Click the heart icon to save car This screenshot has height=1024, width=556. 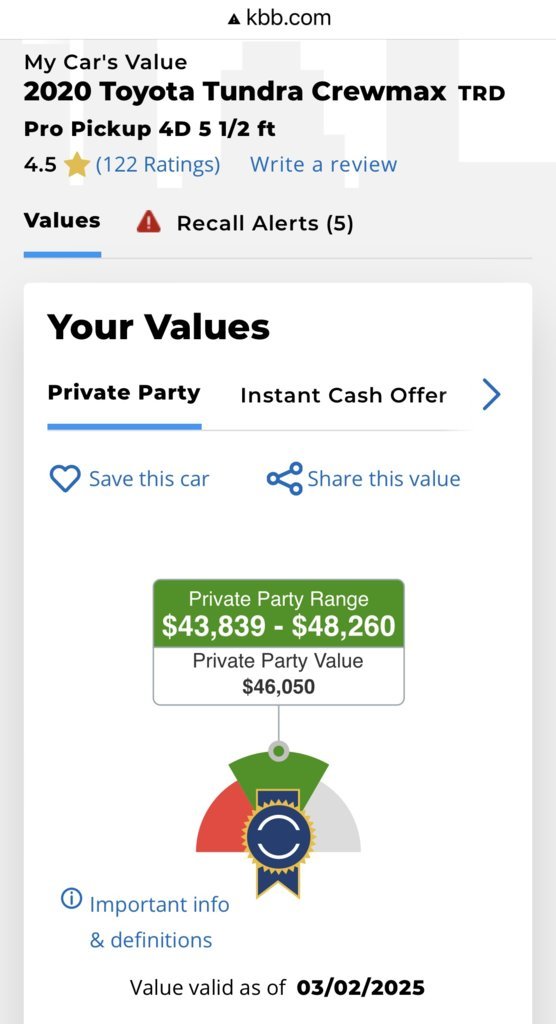65,479
